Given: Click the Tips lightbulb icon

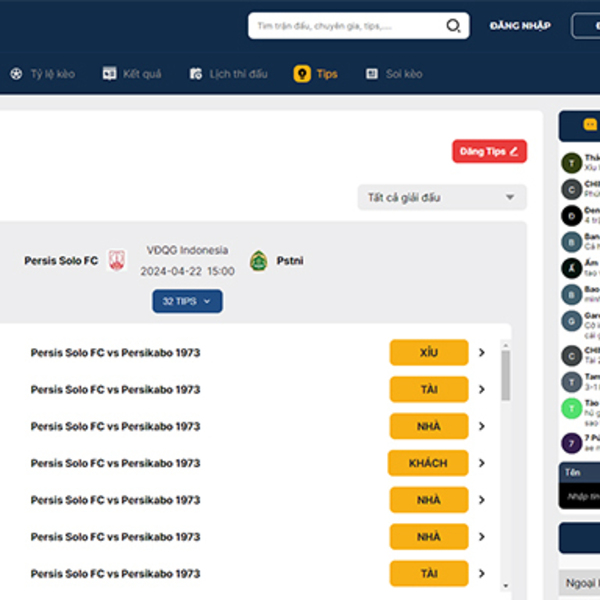Looking at the screenshot, I should pos(302,74).
